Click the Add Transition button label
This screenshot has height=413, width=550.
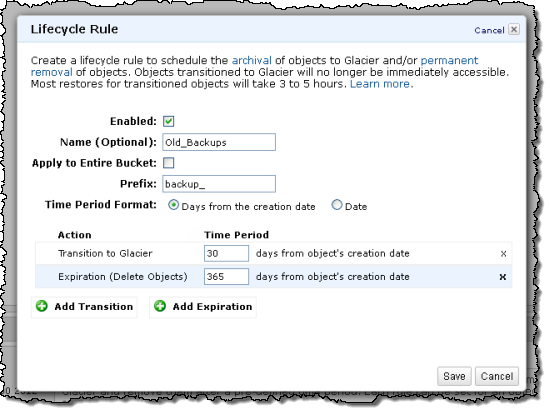[x=94, y=306]
